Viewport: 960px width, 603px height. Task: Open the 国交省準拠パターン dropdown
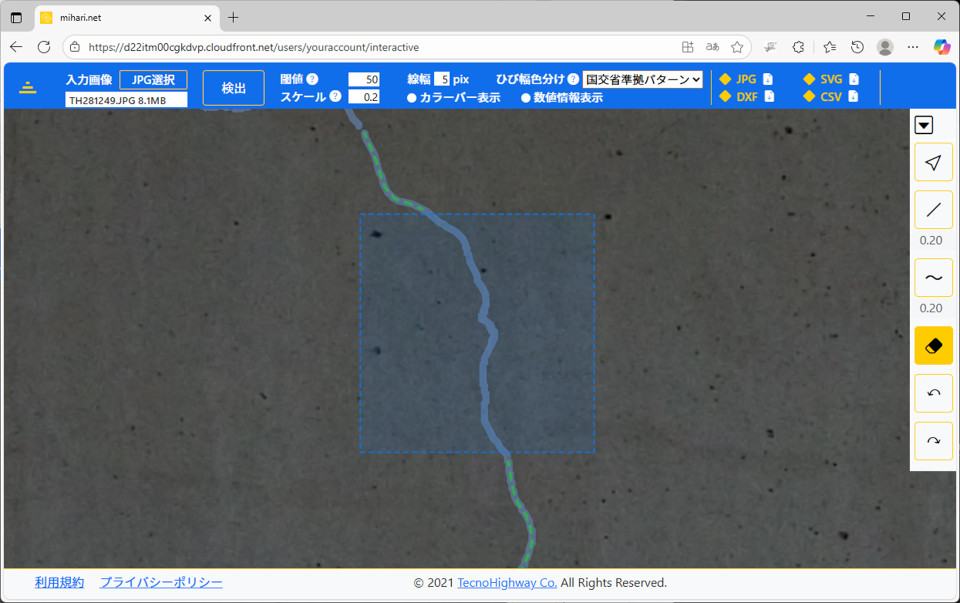(642, 79)
